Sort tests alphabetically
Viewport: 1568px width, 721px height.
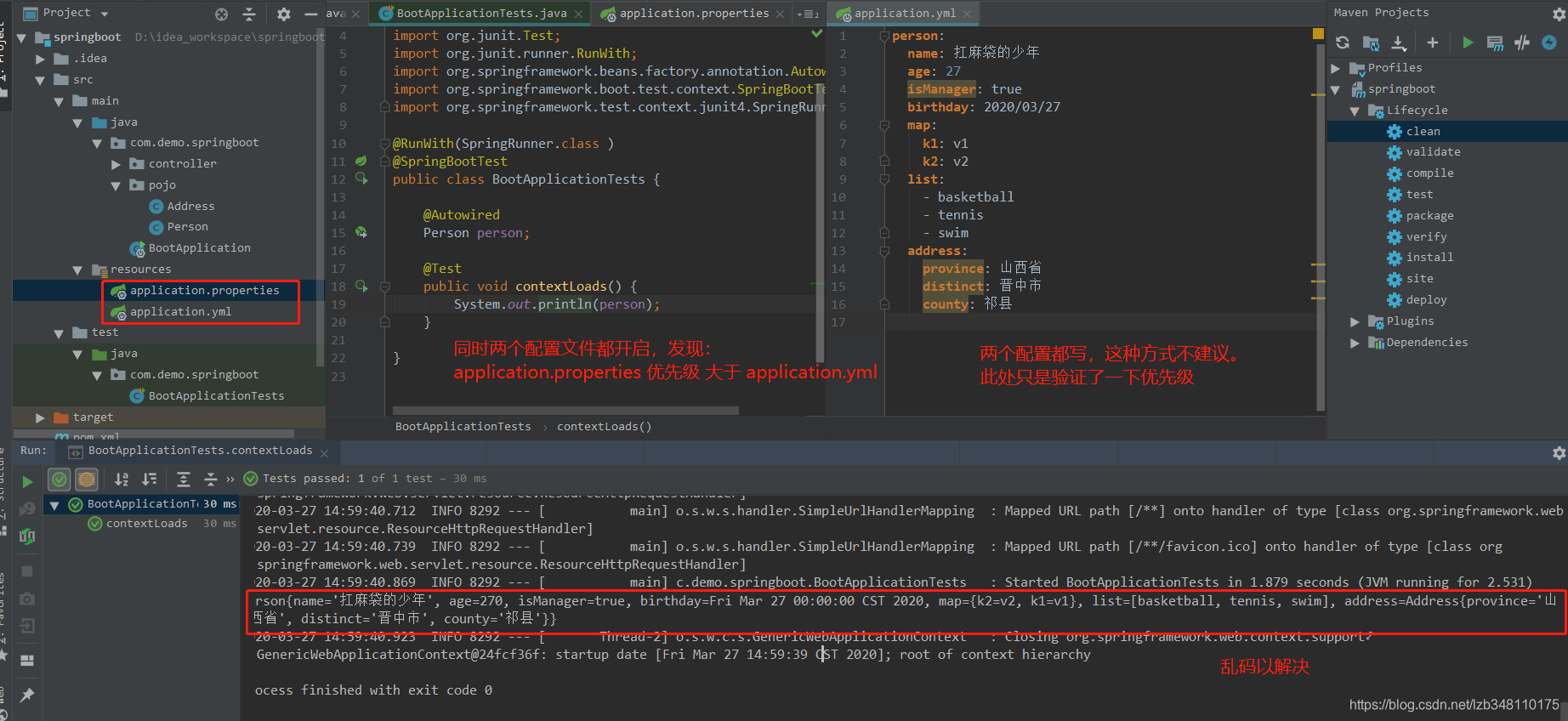click(x=122, y=480)
